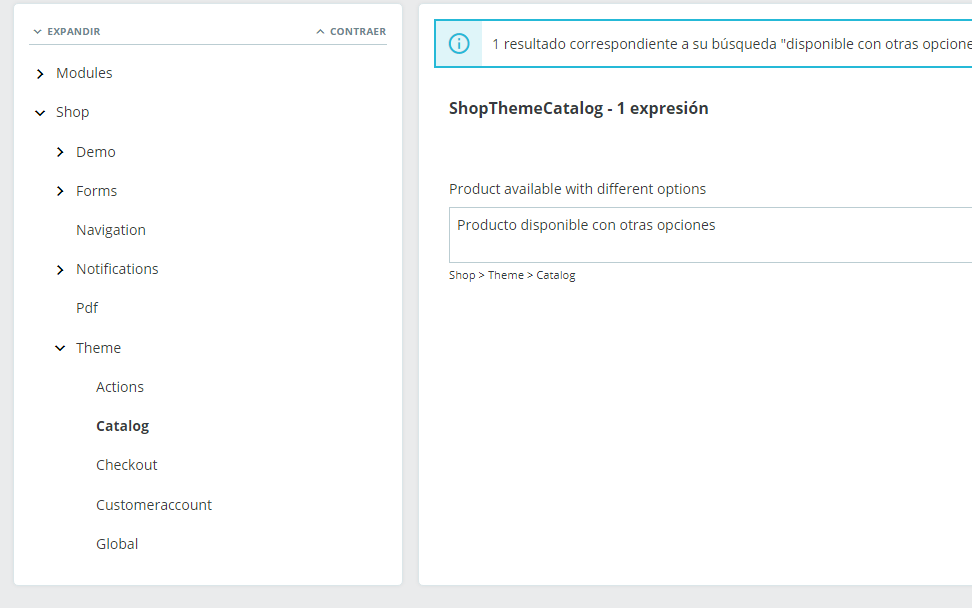
Task: Select the Checkout item under Theme
Action: point(127,465)
